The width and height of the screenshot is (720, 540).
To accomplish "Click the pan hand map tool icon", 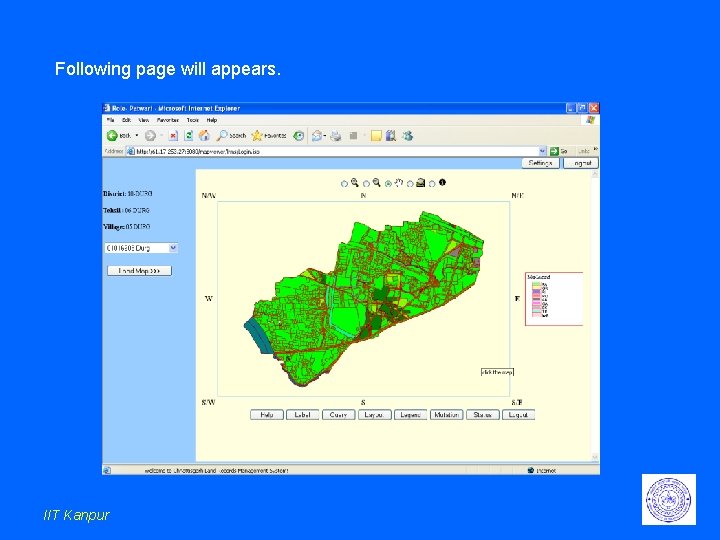I will point(399,182).
